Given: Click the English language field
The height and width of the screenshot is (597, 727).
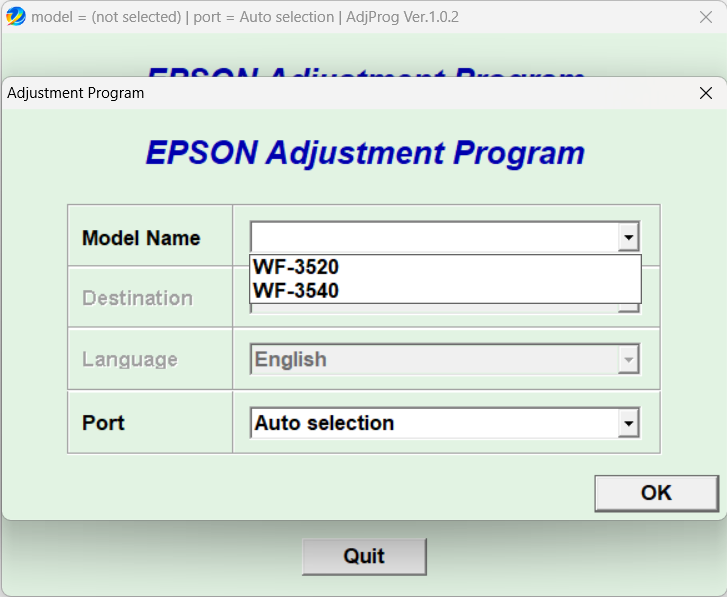Looking at the screenshot, I should click(433, 360).
